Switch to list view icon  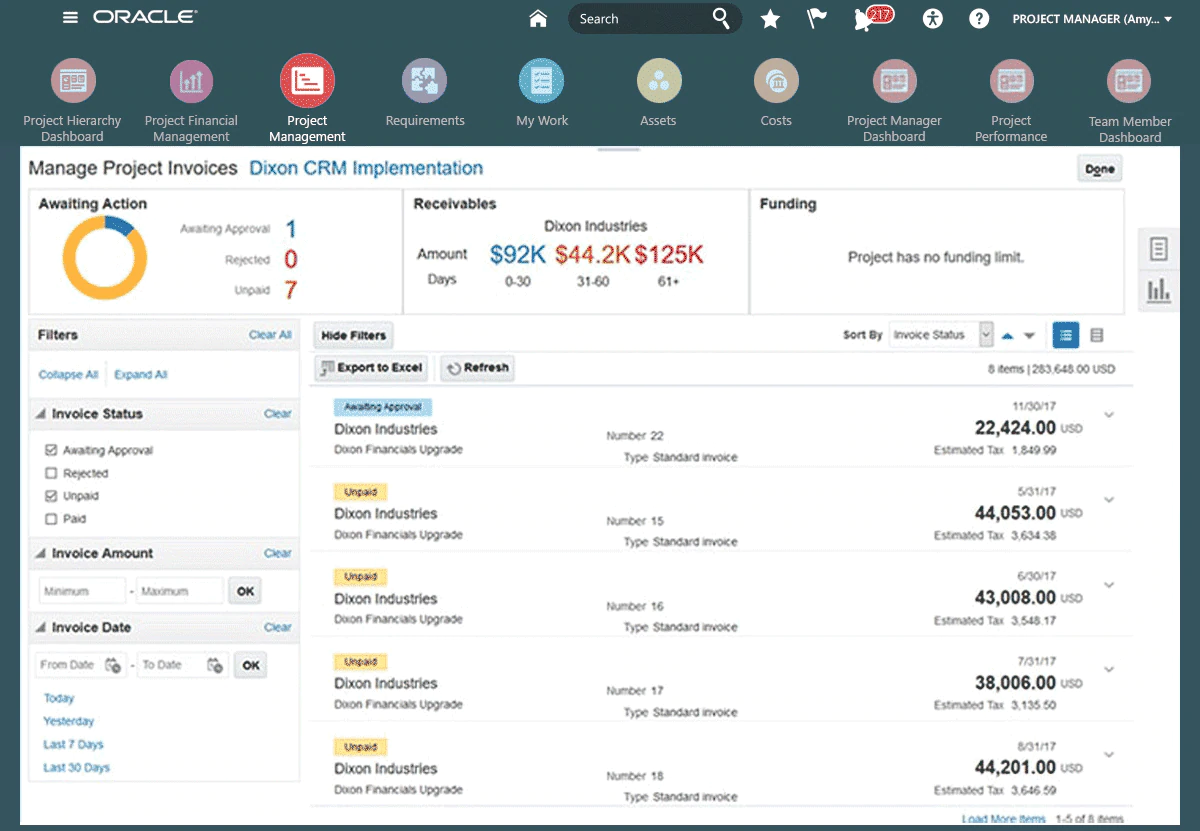(x=1096, y=336)
